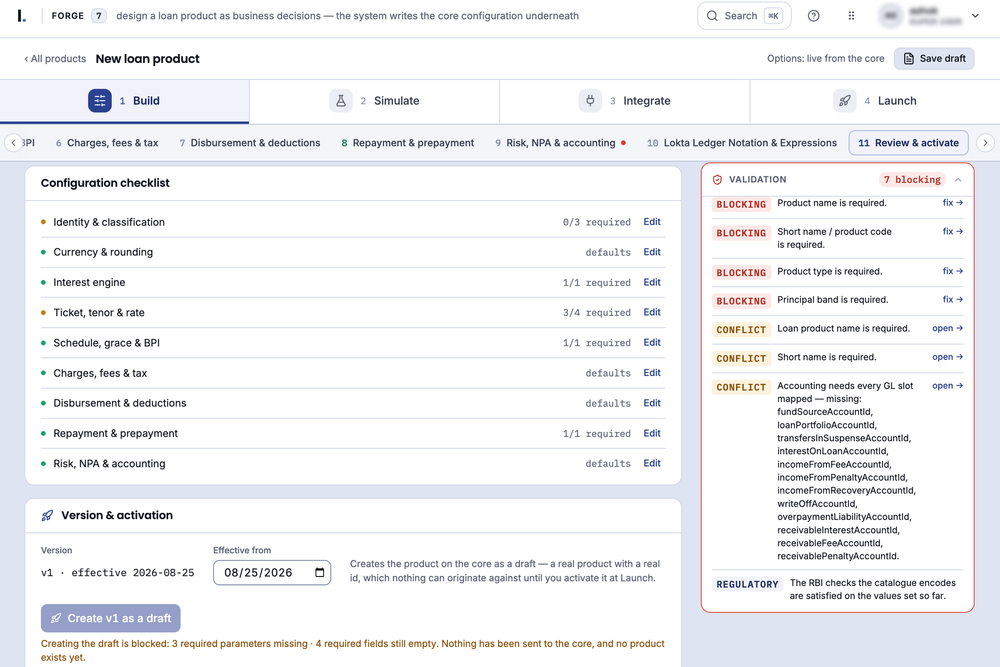Edit Currency & rounding

[x=652, y=252]
